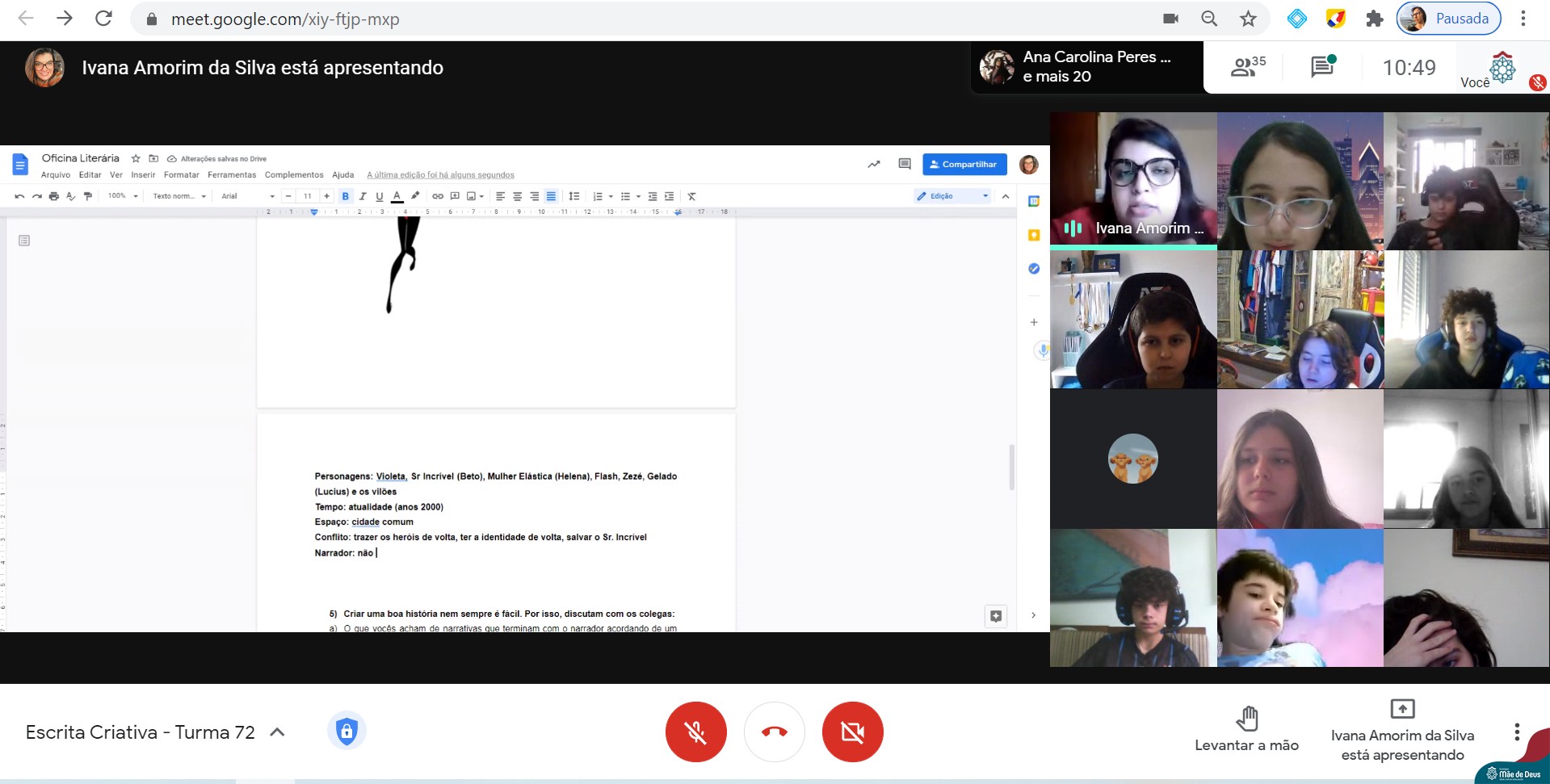Reload the Google Meet page
The image size is (1550, 784).
click(103, 19)
